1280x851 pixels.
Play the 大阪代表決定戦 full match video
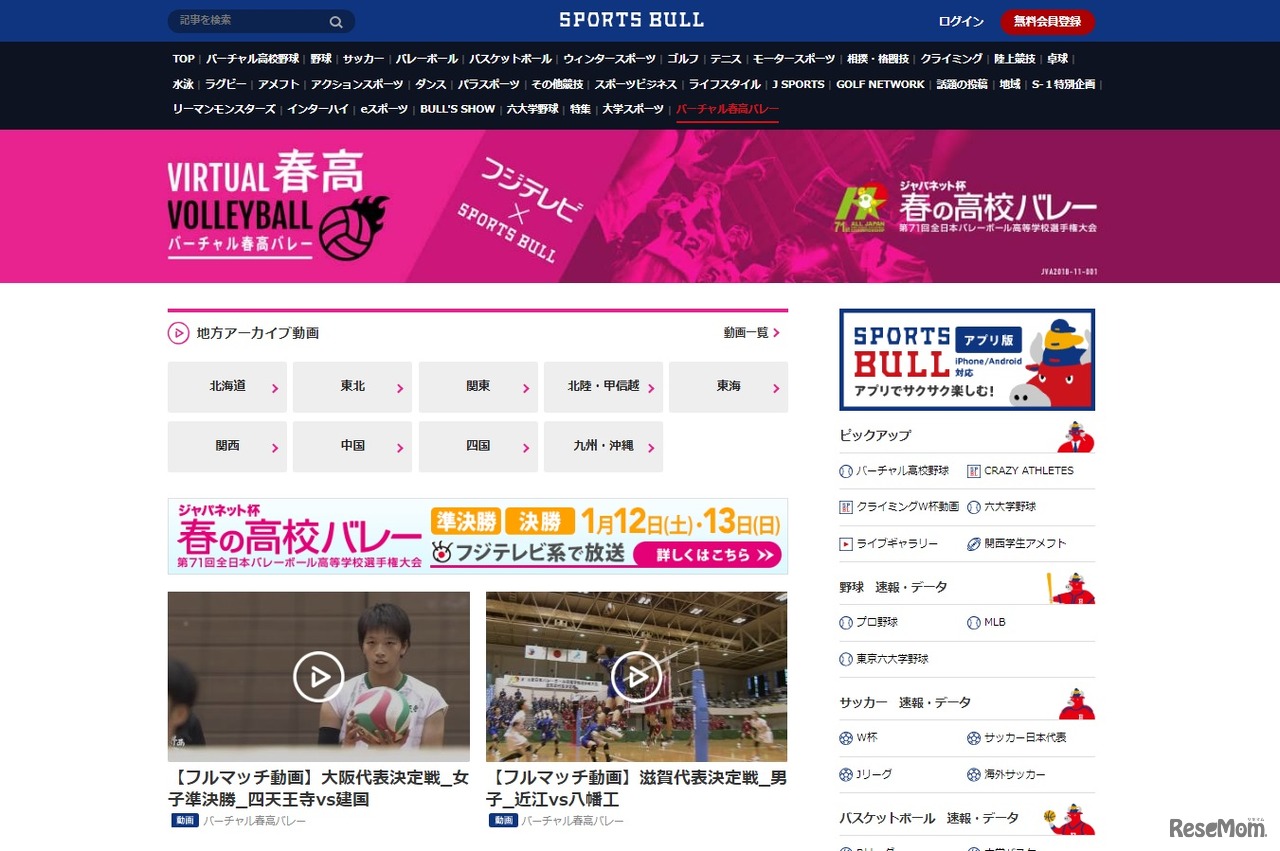tap(319, 677)
